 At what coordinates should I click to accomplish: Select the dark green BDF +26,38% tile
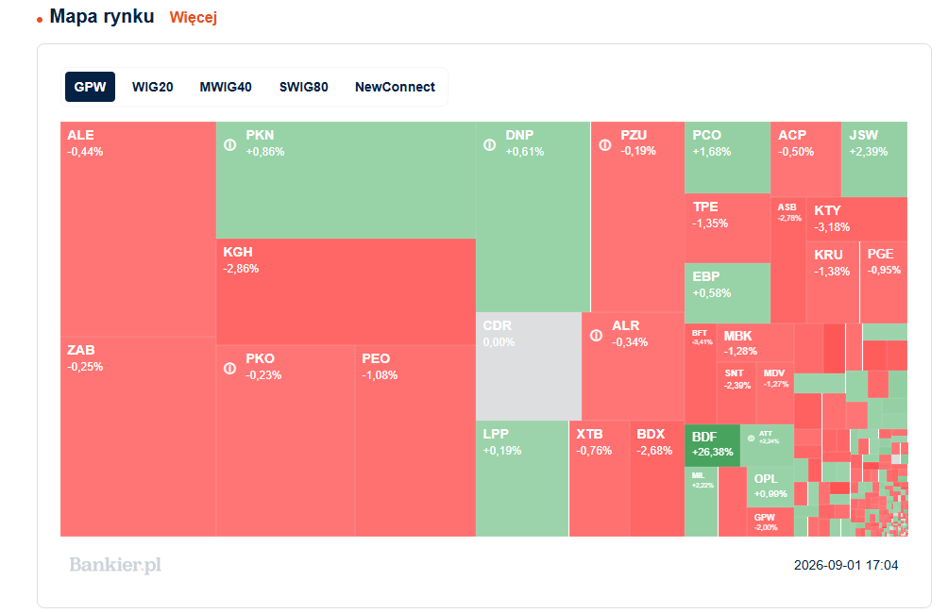pyautogui.click(x=712, y=446)
